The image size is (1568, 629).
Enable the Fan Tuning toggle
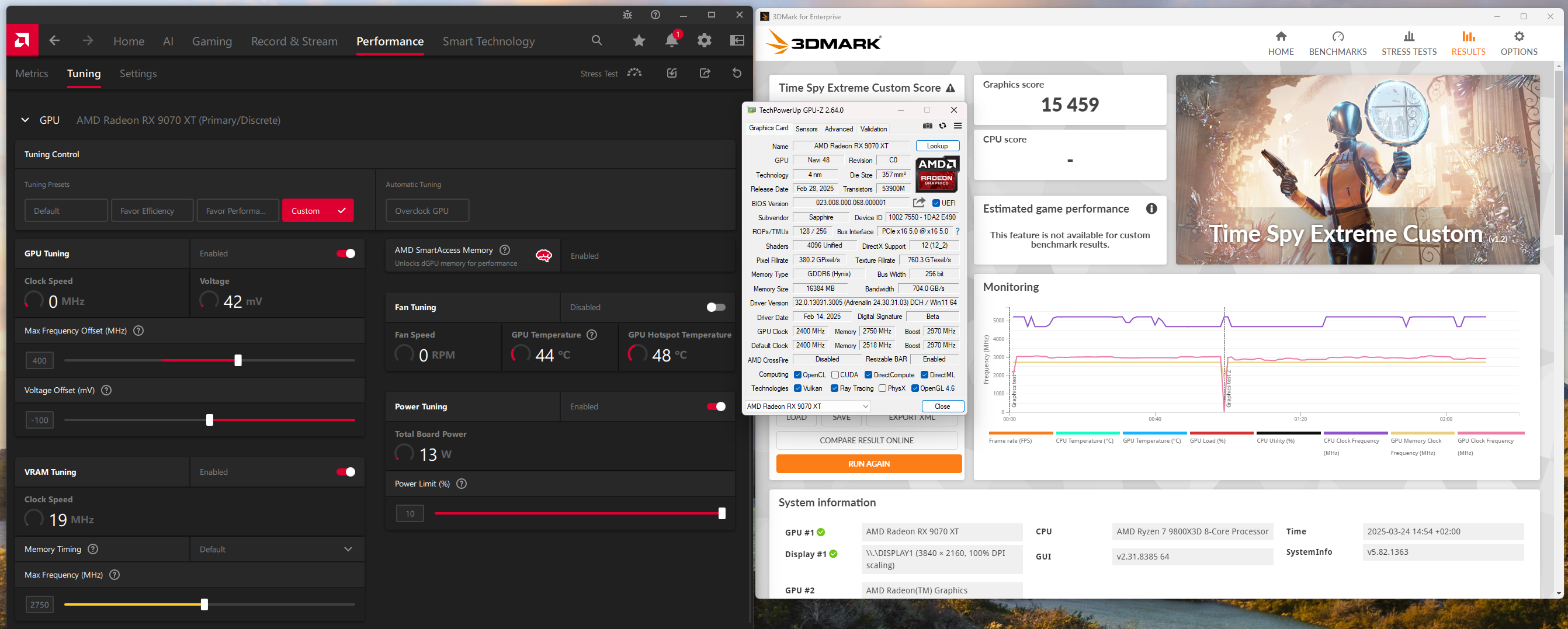[x=716, y=307]
